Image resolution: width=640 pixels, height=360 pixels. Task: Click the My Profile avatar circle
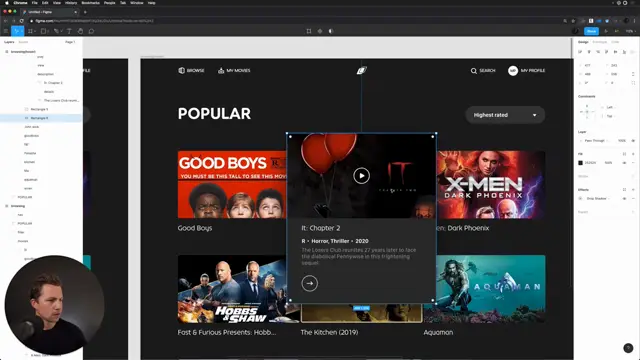[x=513, y=71]
